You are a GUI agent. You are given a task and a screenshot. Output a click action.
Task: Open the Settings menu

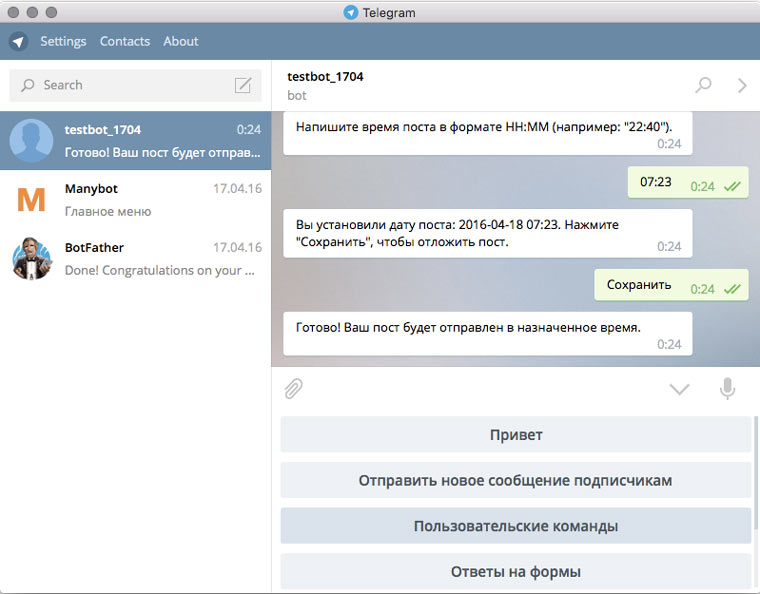[63, 42]
